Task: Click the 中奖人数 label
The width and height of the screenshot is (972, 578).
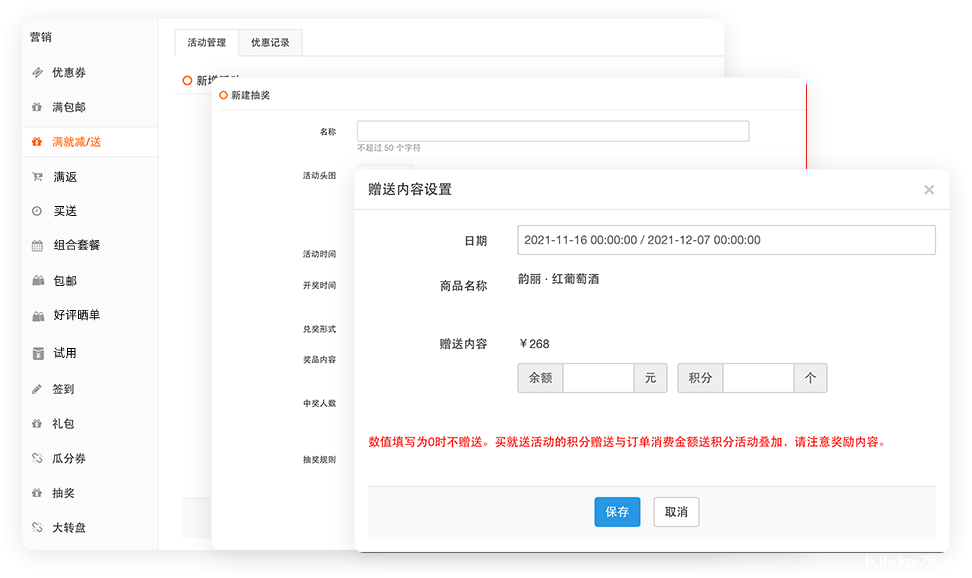Action: click(x=319, y=404)
